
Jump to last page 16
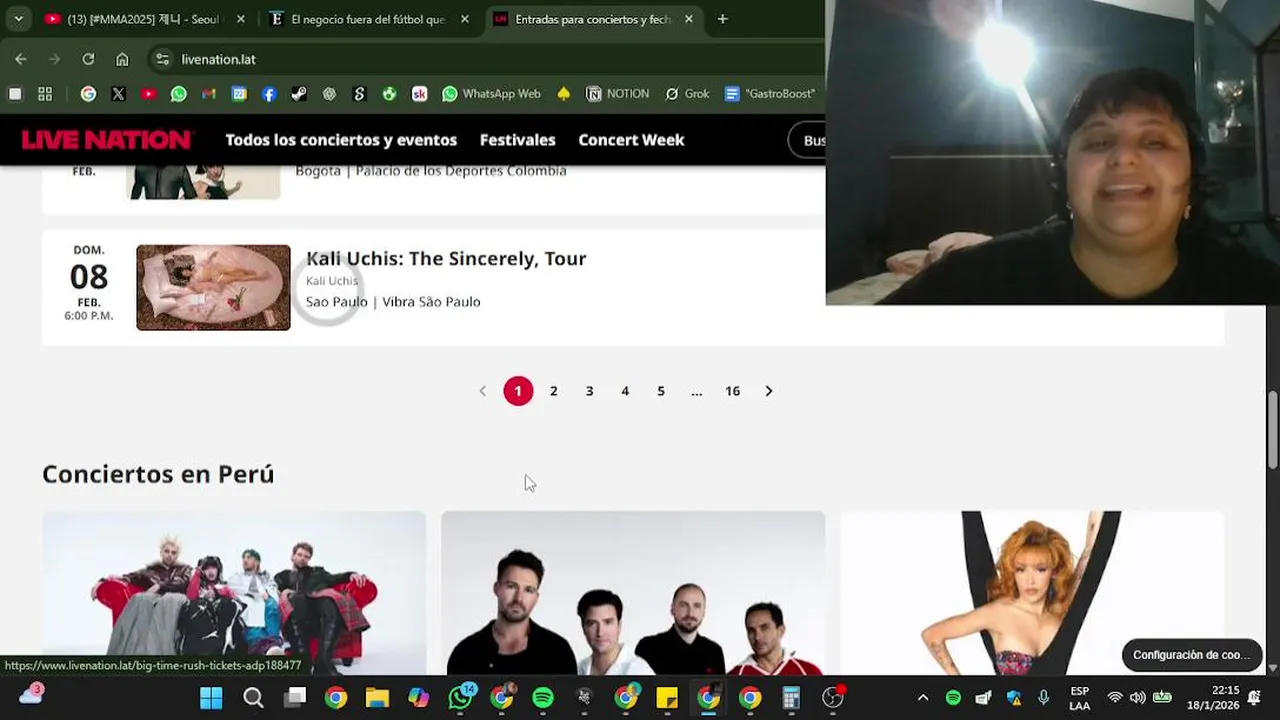coord(732,391)
